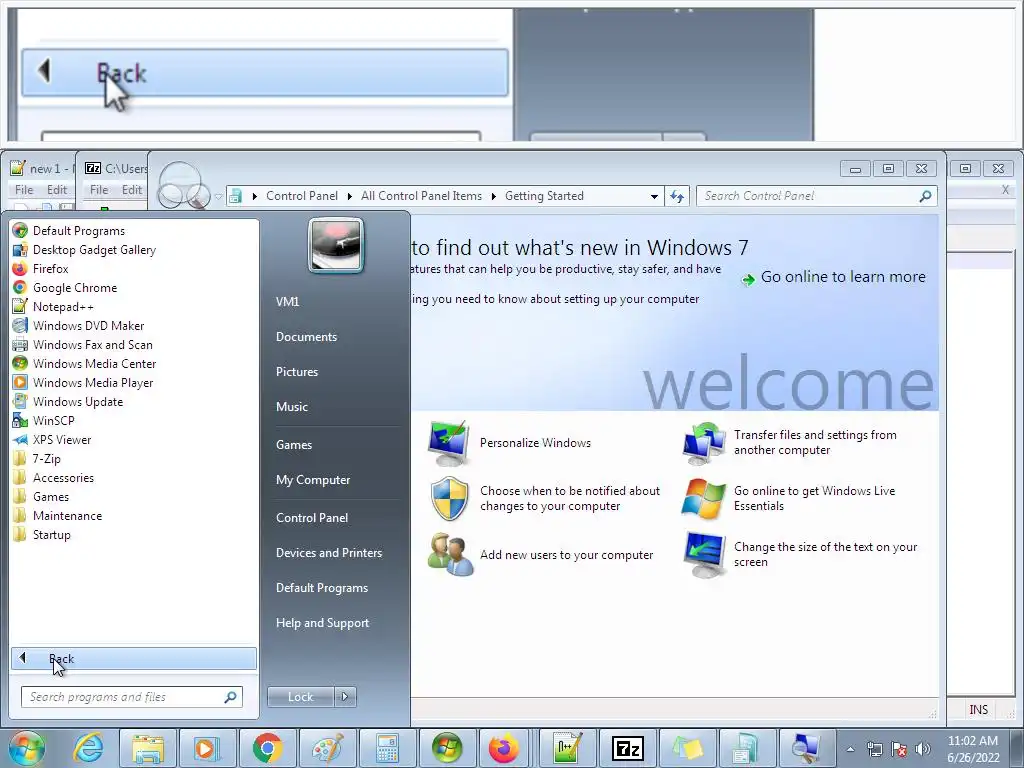Open Calculator from taskbar

tap(387, 748)
